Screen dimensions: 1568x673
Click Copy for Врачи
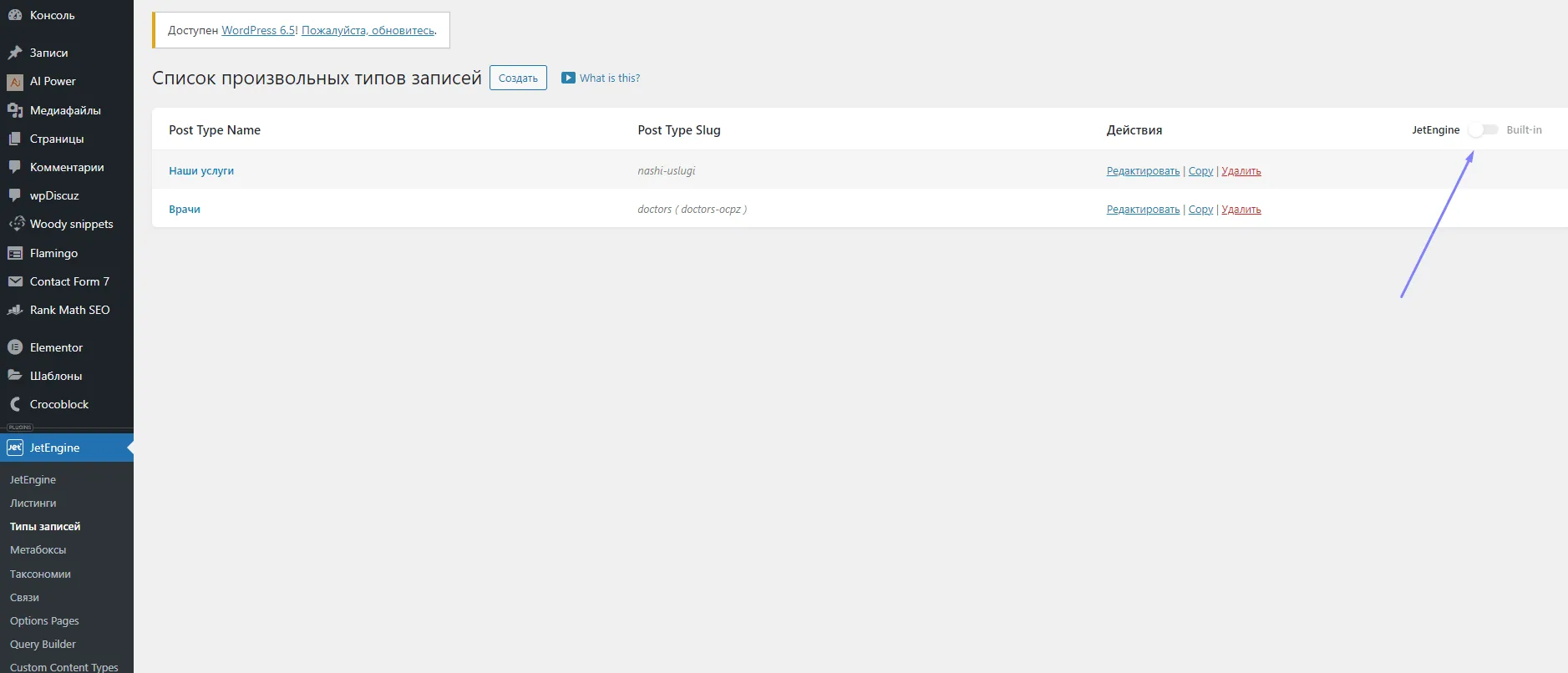click(x=1200, y=209)
